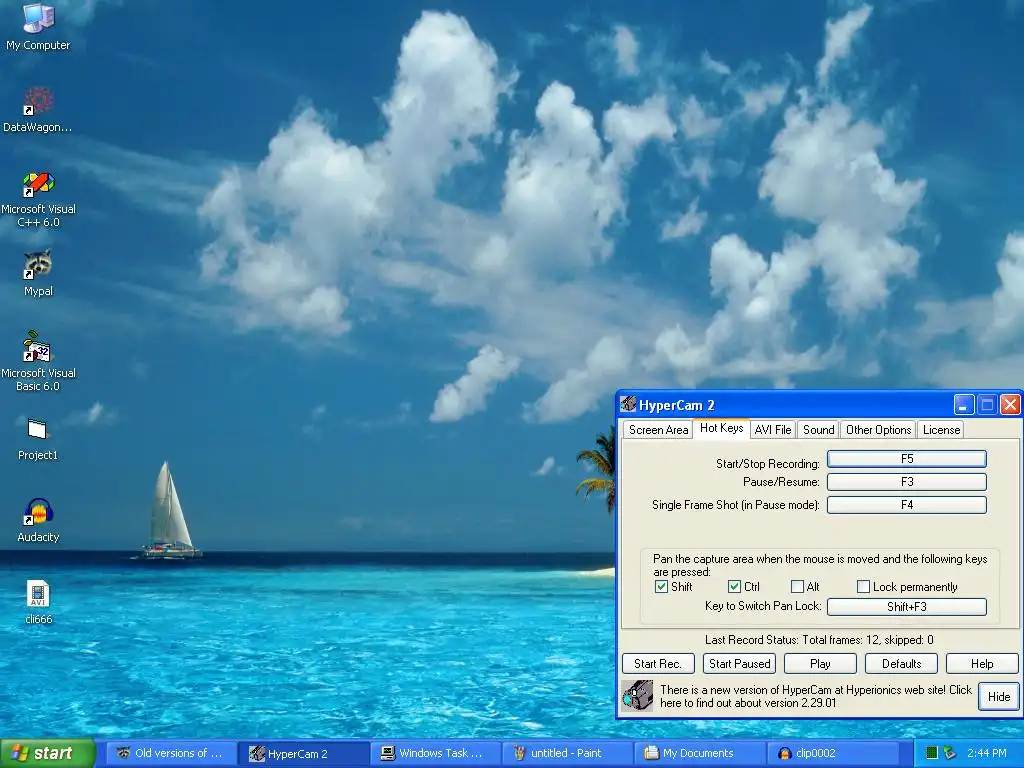The height and width of the screenshot is (768, 1024).
Task: Open the AVI File tab
Action: point(773,430)
